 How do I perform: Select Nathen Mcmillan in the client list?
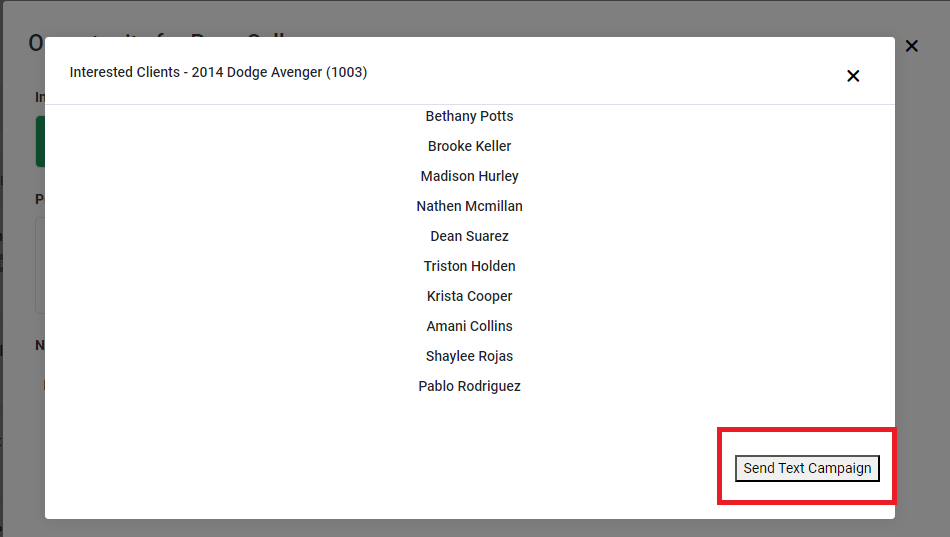pyautogui.click(x=469, y=206)
